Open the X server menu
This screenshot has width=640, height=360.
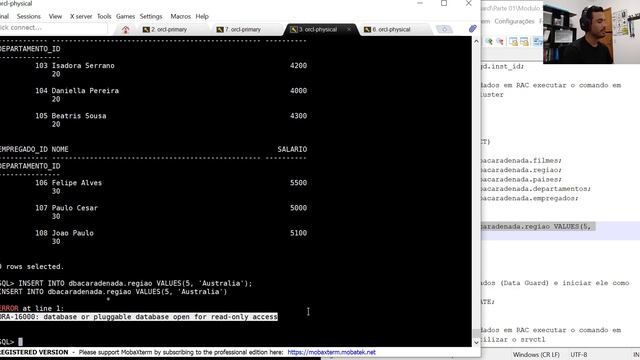click(81, 16)
